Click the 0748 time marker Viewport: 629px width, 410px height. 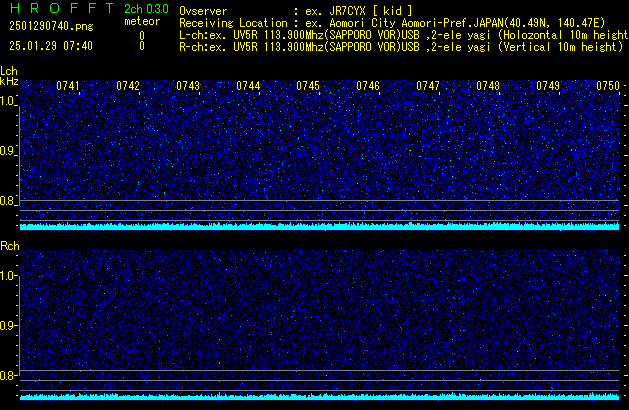pyautogui.click(x=488, y=86)
